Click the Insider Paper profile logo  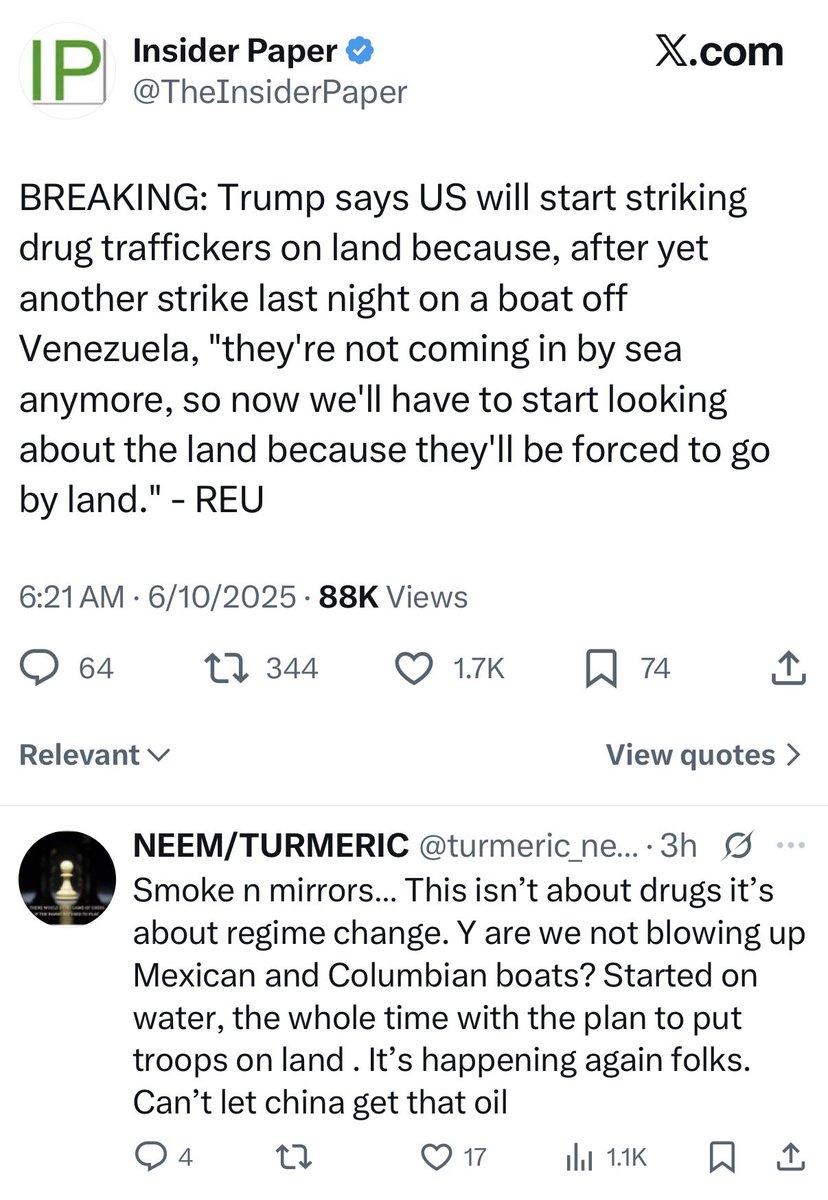point(62,72)
